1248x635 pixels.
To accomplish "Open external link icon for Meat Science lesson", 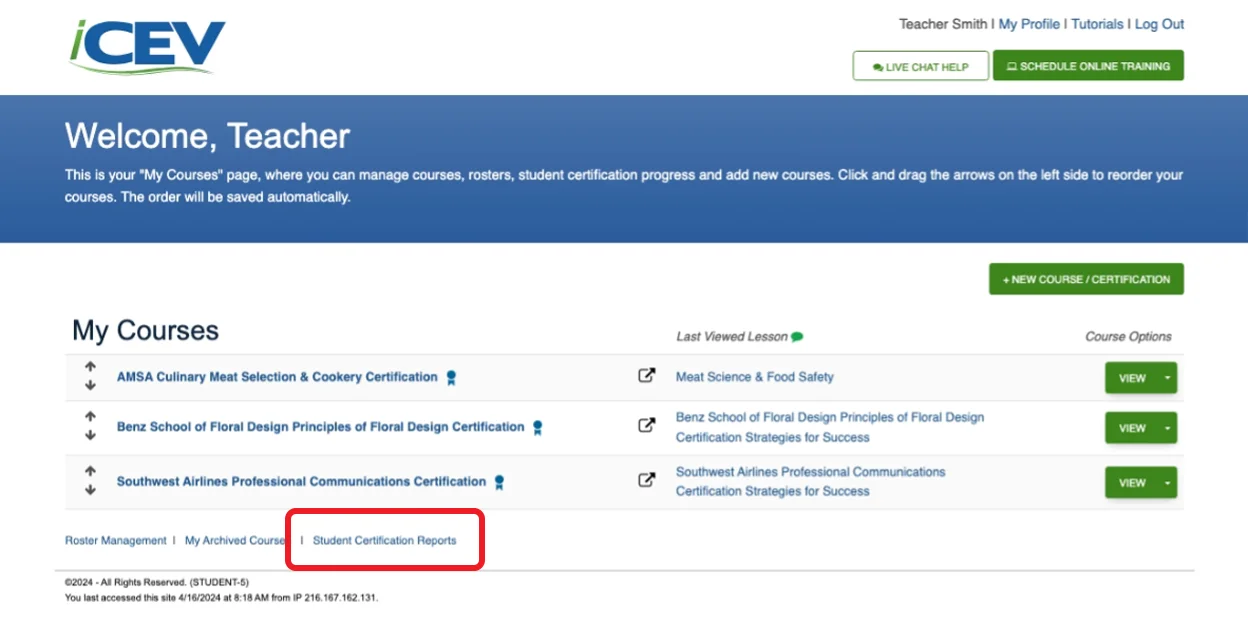I will coord(647,376).
